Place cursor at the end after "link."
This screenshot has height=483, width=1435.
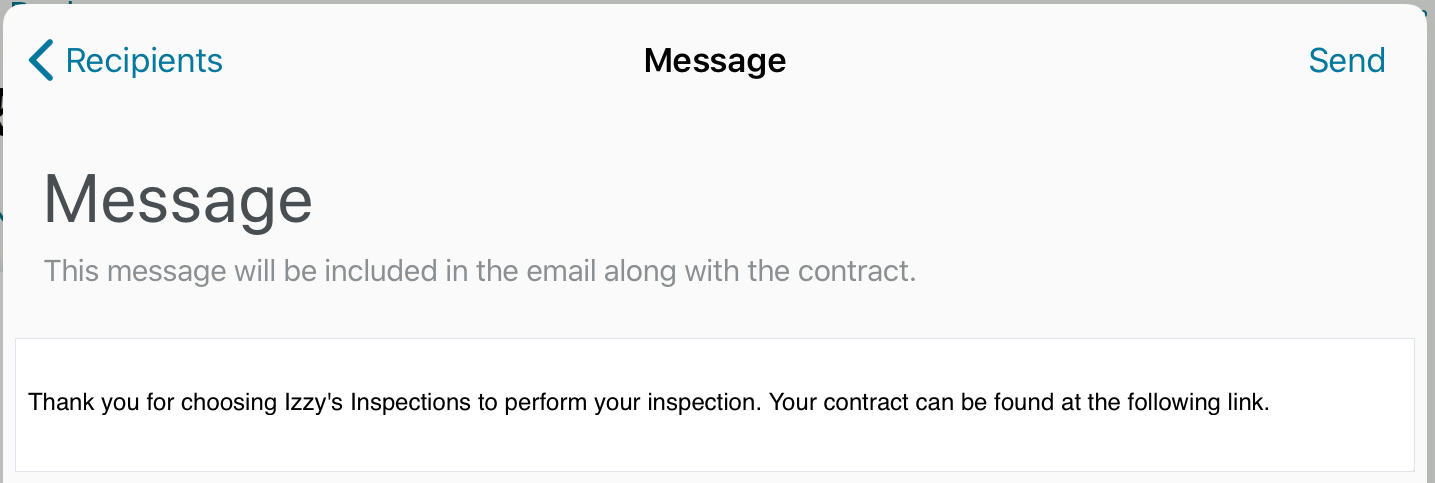coord(1270,403)
